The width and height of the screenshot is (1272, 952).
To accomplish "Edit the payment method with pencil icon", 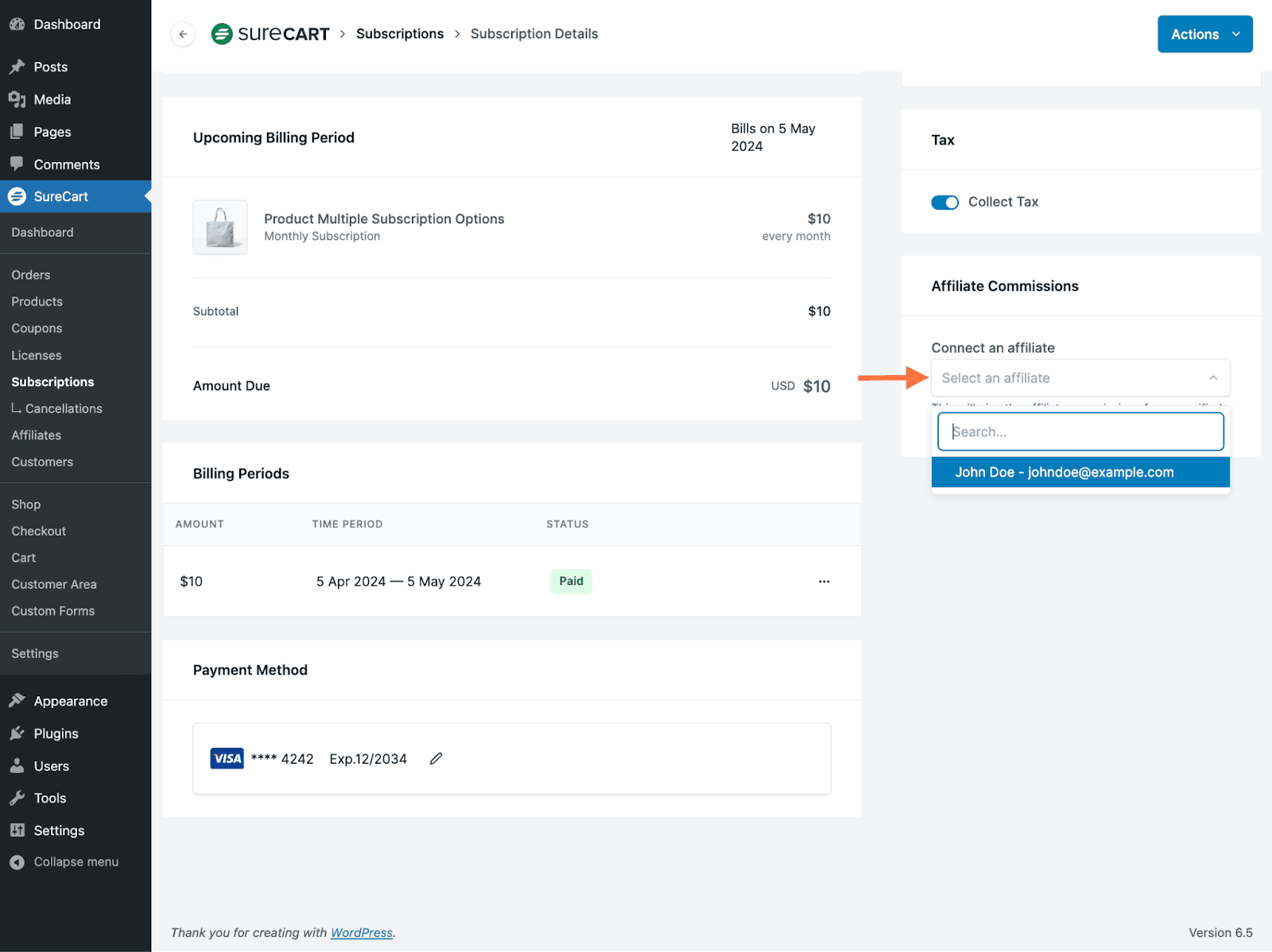I will coord(436,758).
